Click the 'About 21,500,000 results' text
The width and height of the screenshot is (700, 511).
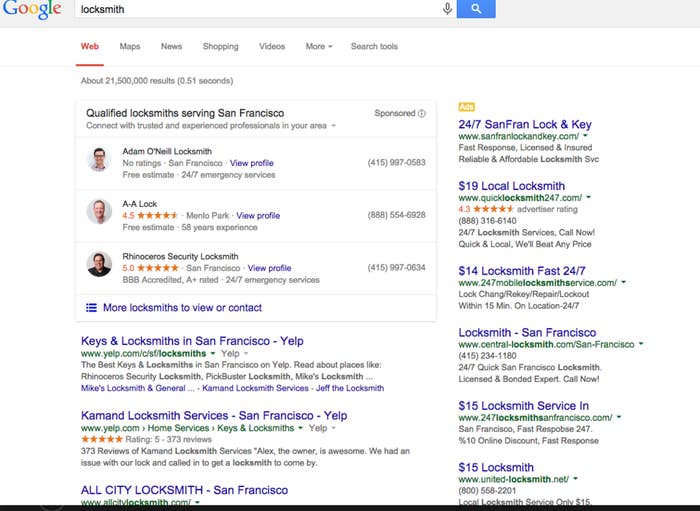(157, 81)
